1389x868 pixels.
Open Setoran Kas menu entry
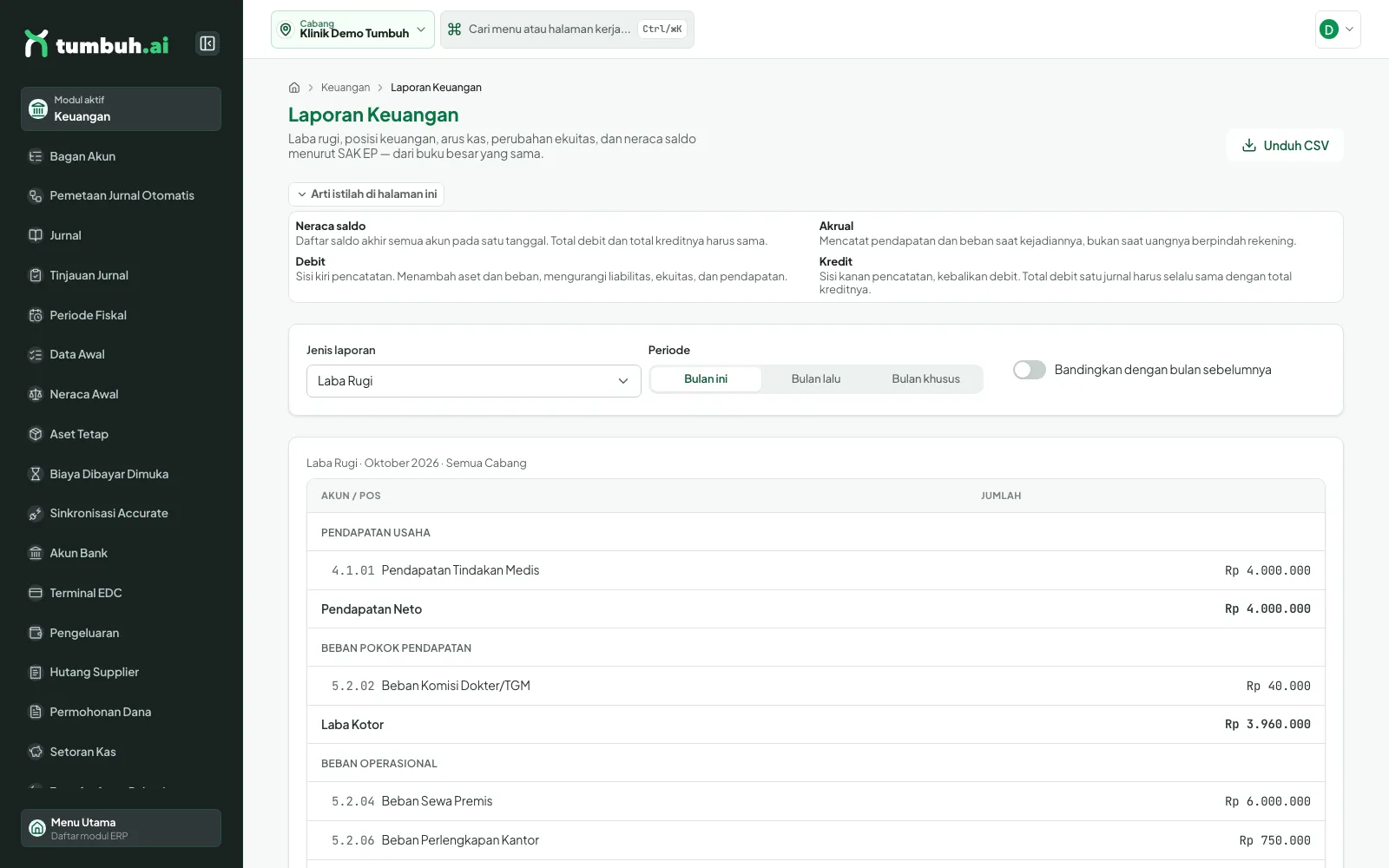(121, 752)
